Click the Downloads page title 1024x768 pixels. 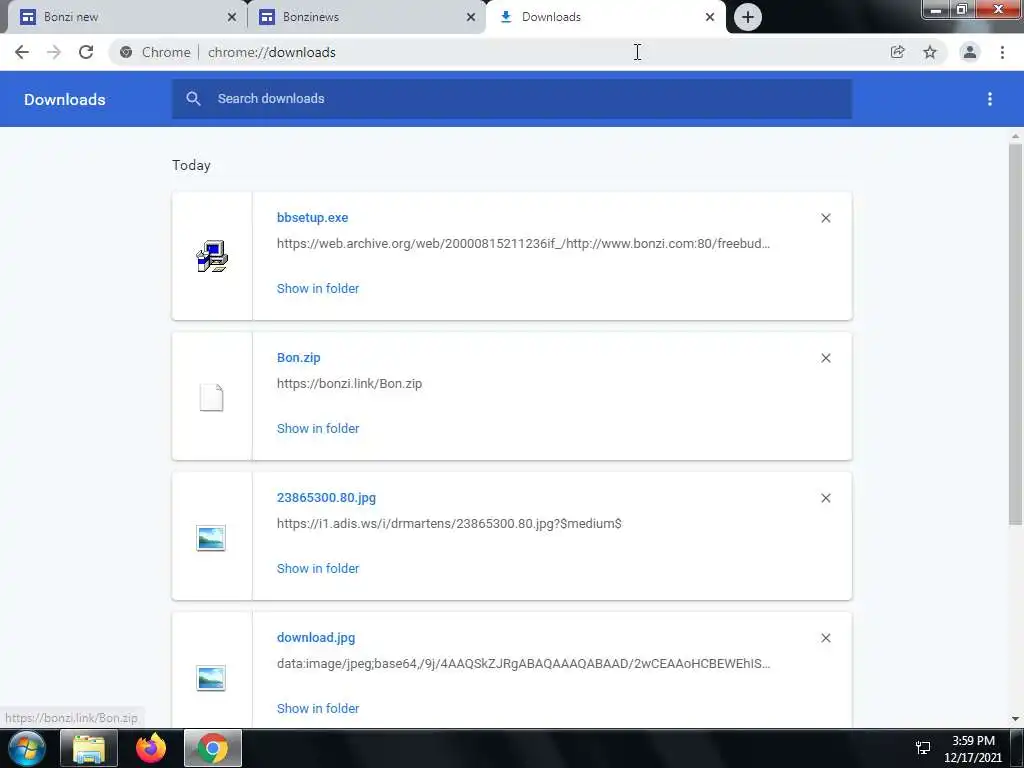coord(65,99)
